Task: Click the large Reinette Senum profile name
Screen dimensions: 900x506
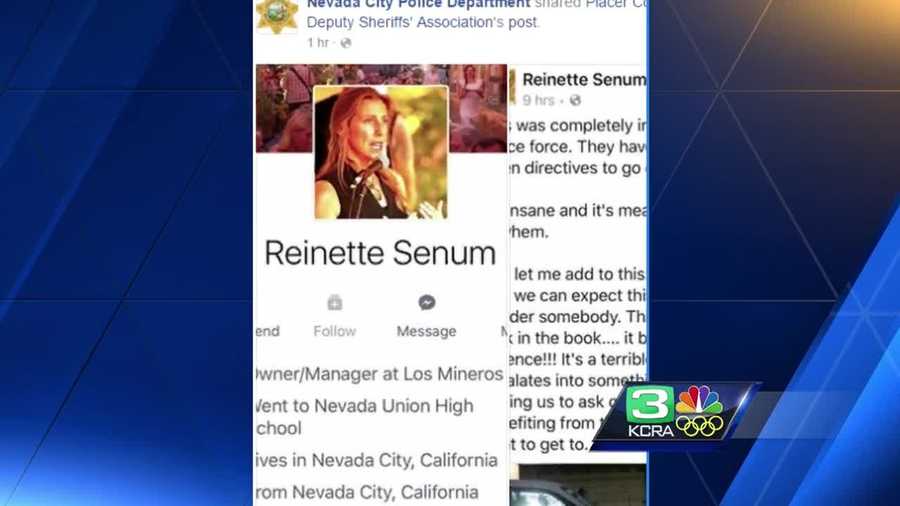Action: tap(380, 253)
